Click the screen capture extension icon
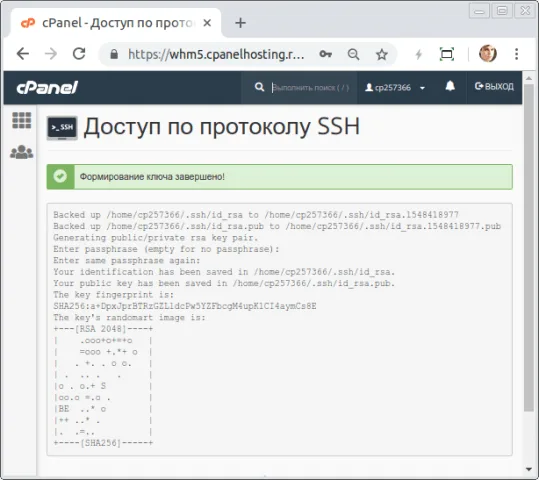Viewport: 539px width, 480px height. click(x=447, y=54)
